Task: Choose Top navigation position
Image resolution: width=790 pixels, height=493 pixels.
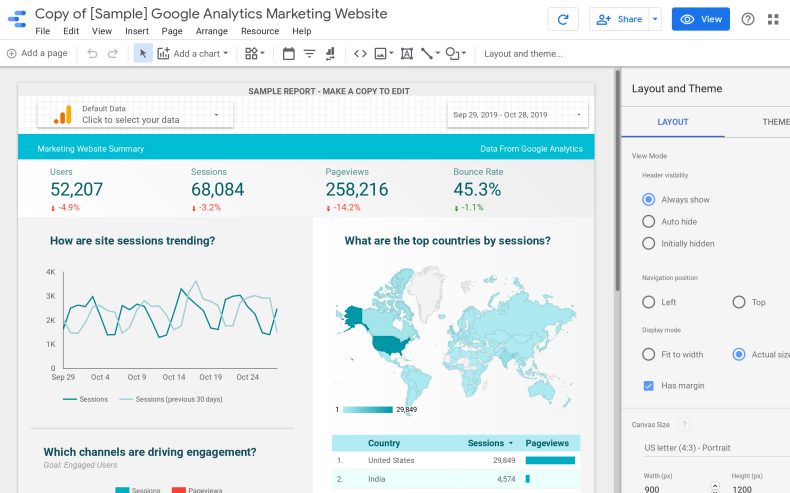Action: tap(739, 302)
